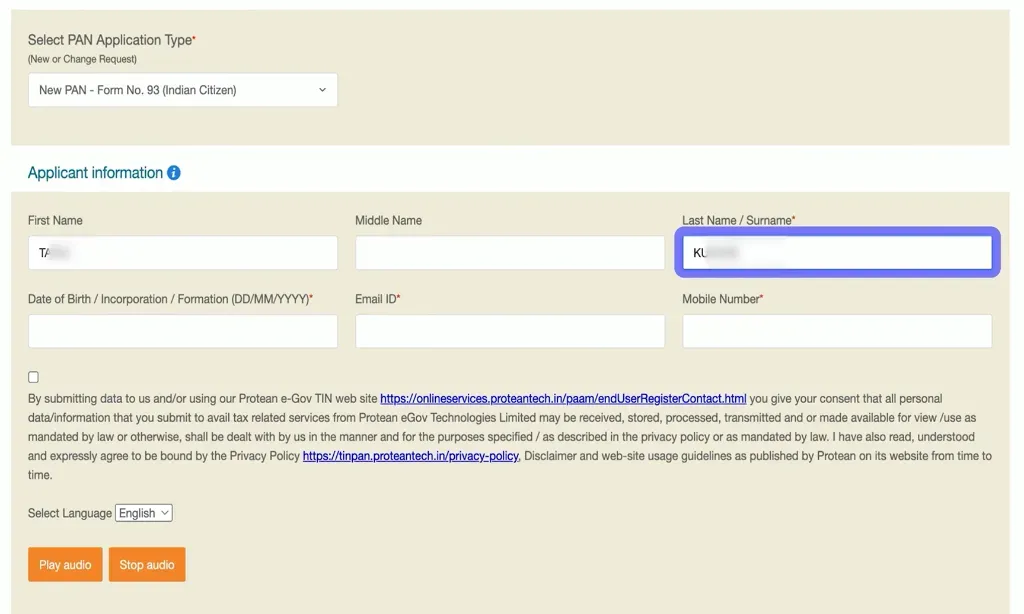The image size is (1024, 614).
Task: Click the 'Middle Name' label
Action: [389, 221]
